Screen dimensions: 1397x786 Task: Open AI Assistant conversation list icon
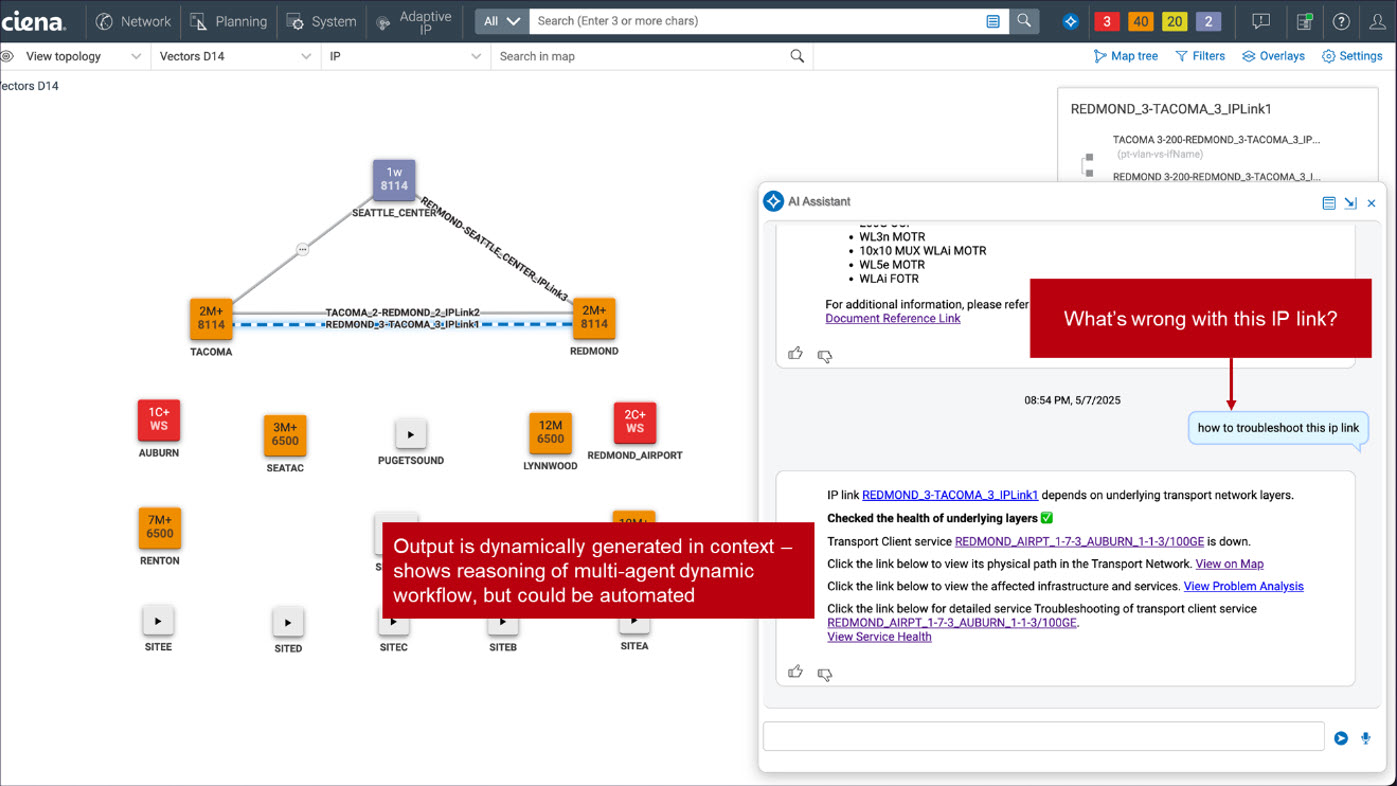(1329, 203)
